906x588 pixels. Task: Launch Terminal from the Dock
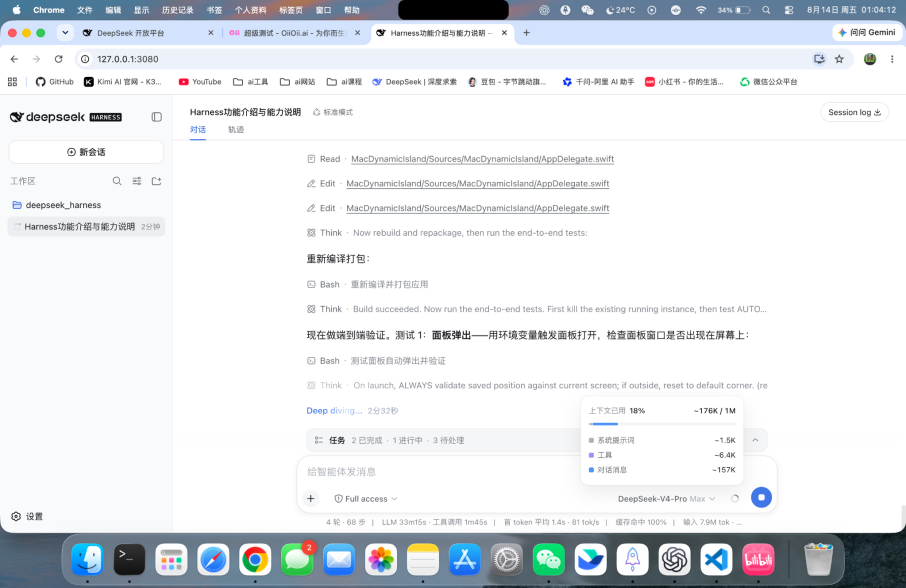pos(129,559)
